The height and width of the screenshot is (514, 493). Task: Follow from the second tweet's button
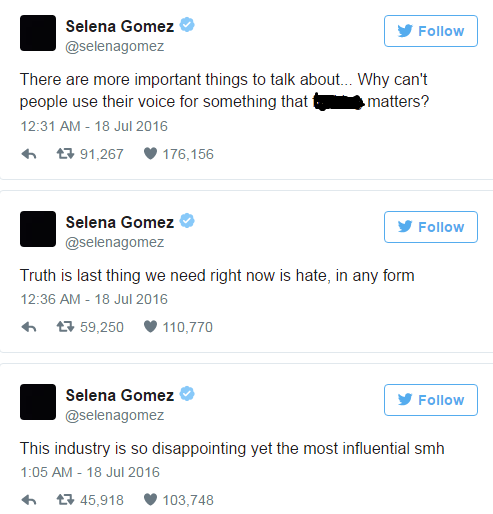pyautogui.click(x=431, y=227)
